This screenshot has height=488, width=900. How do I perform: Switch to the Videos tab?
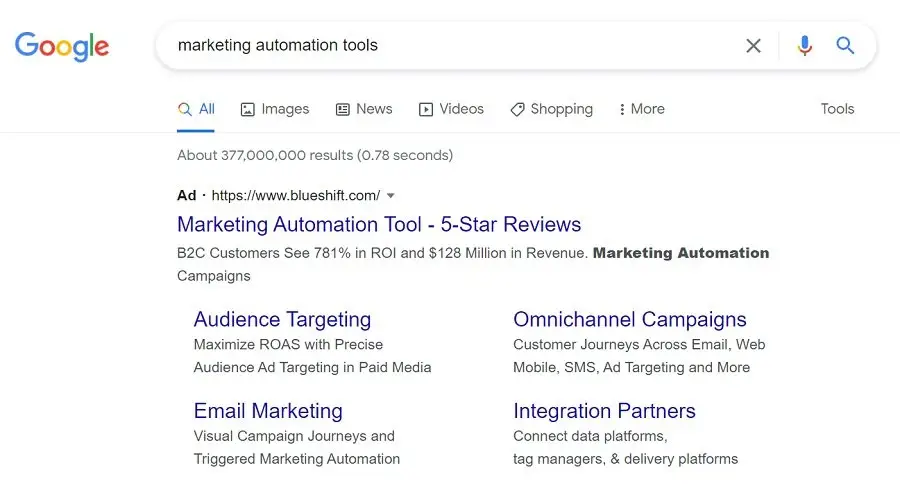(x=451, y=109)
